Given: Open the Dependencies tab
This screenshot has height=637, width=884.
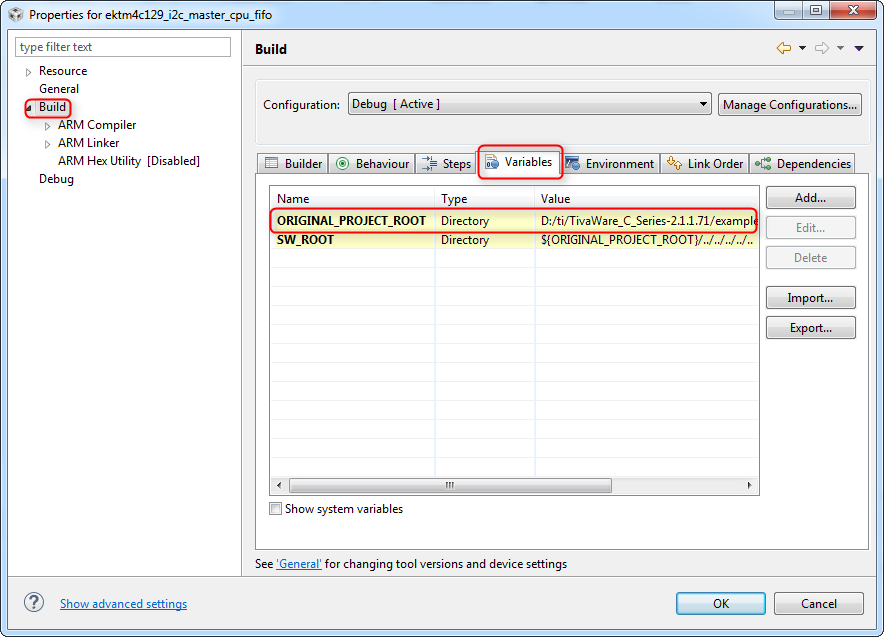Looking at the screenshot, I should pyautogui.click(x=803, y=163).
